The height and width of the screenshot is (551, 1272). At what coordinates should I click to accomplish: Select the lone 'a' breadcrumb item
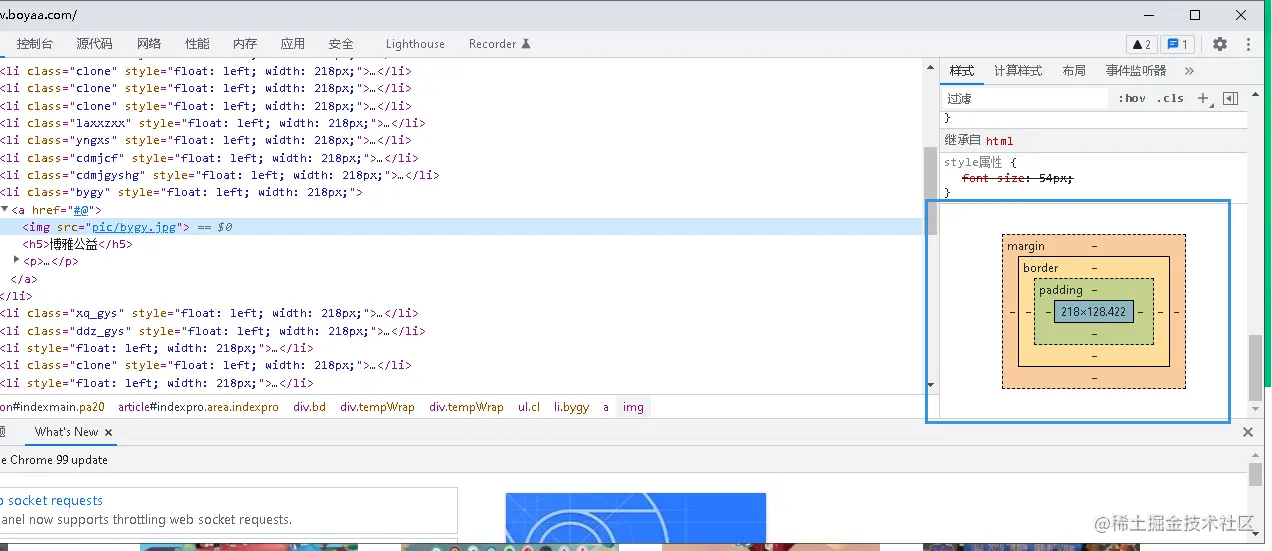(606, 407)
